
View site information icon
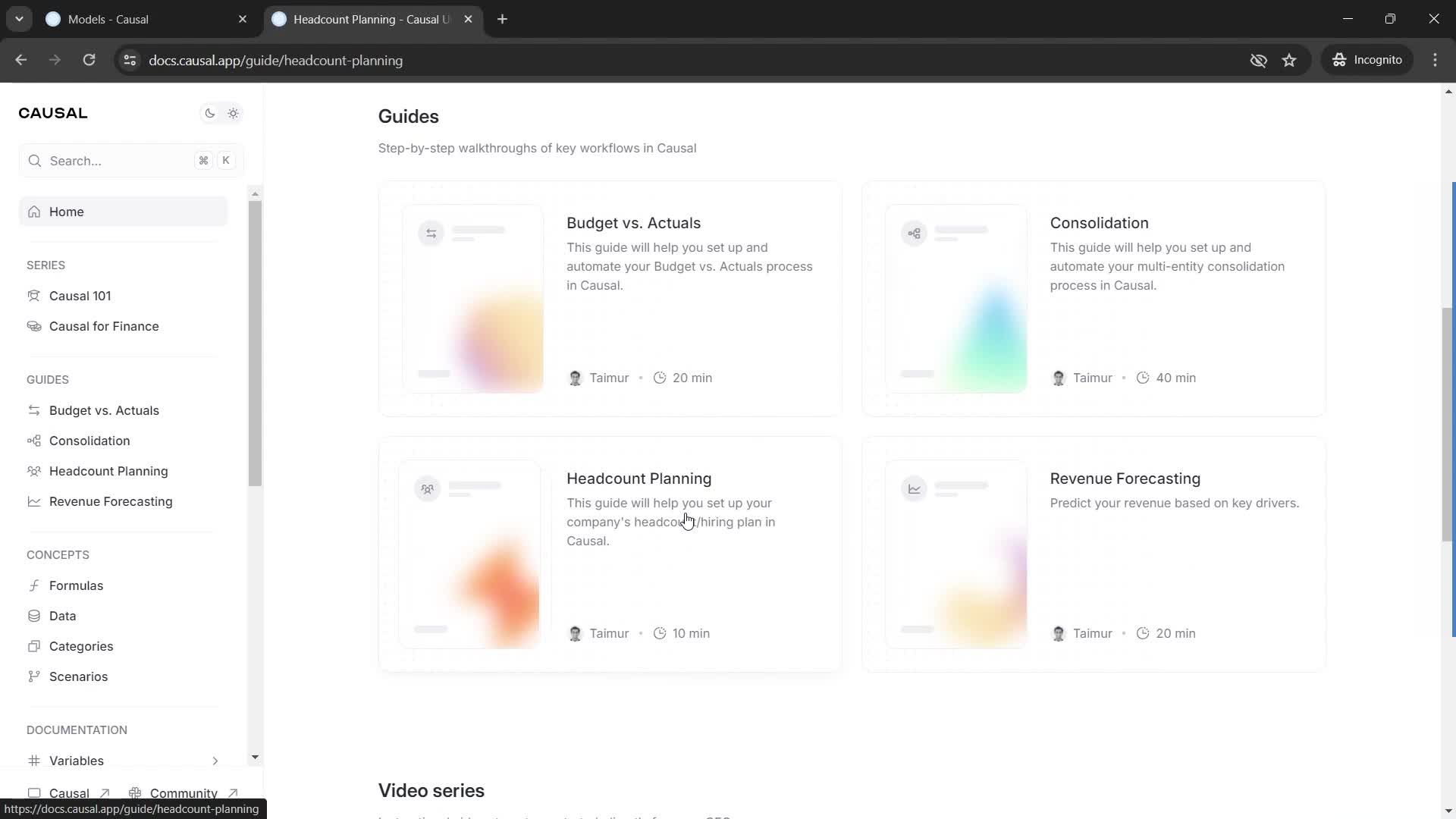coord(130,60)
